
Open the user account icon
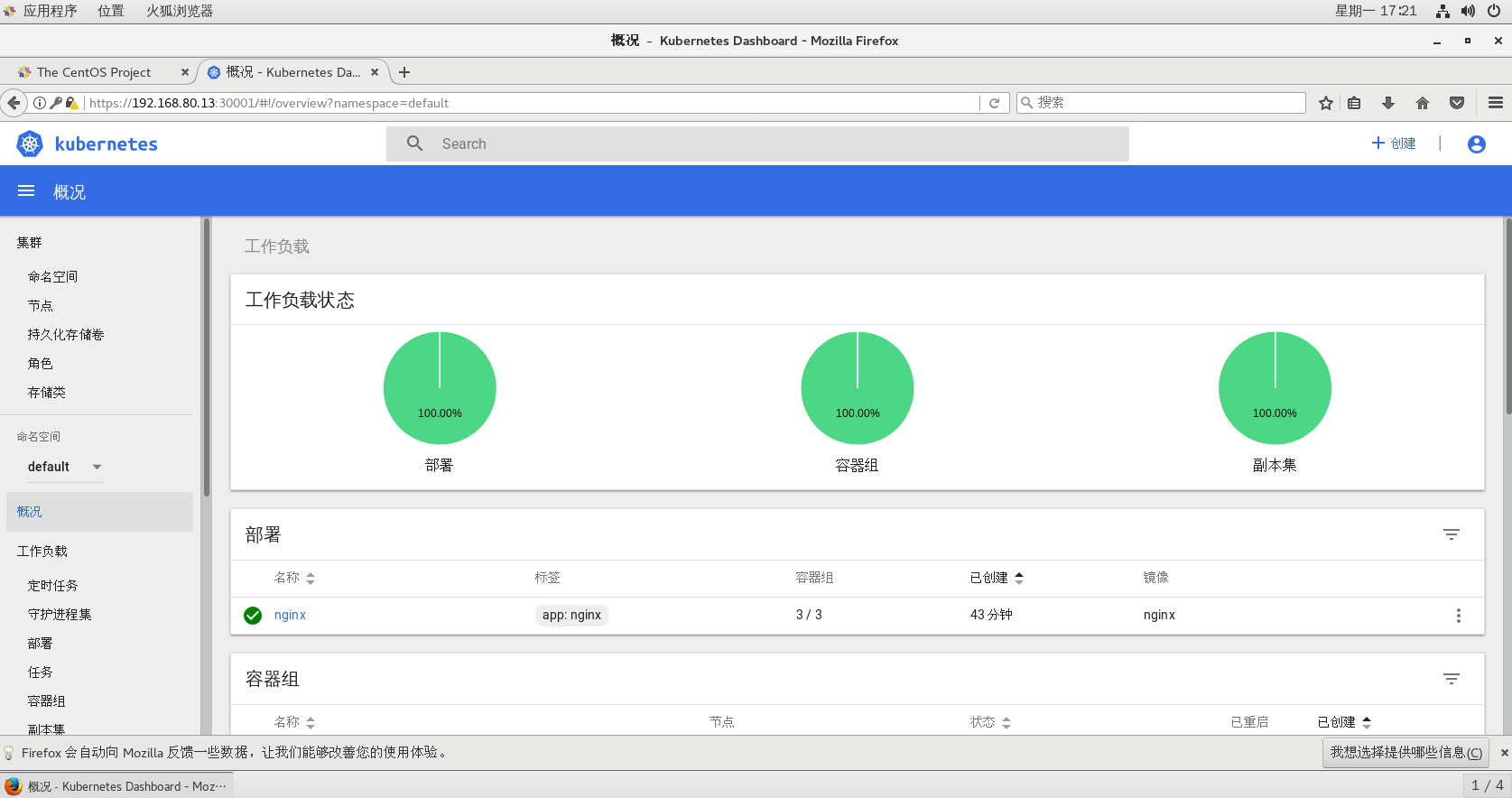(1477, 144)
